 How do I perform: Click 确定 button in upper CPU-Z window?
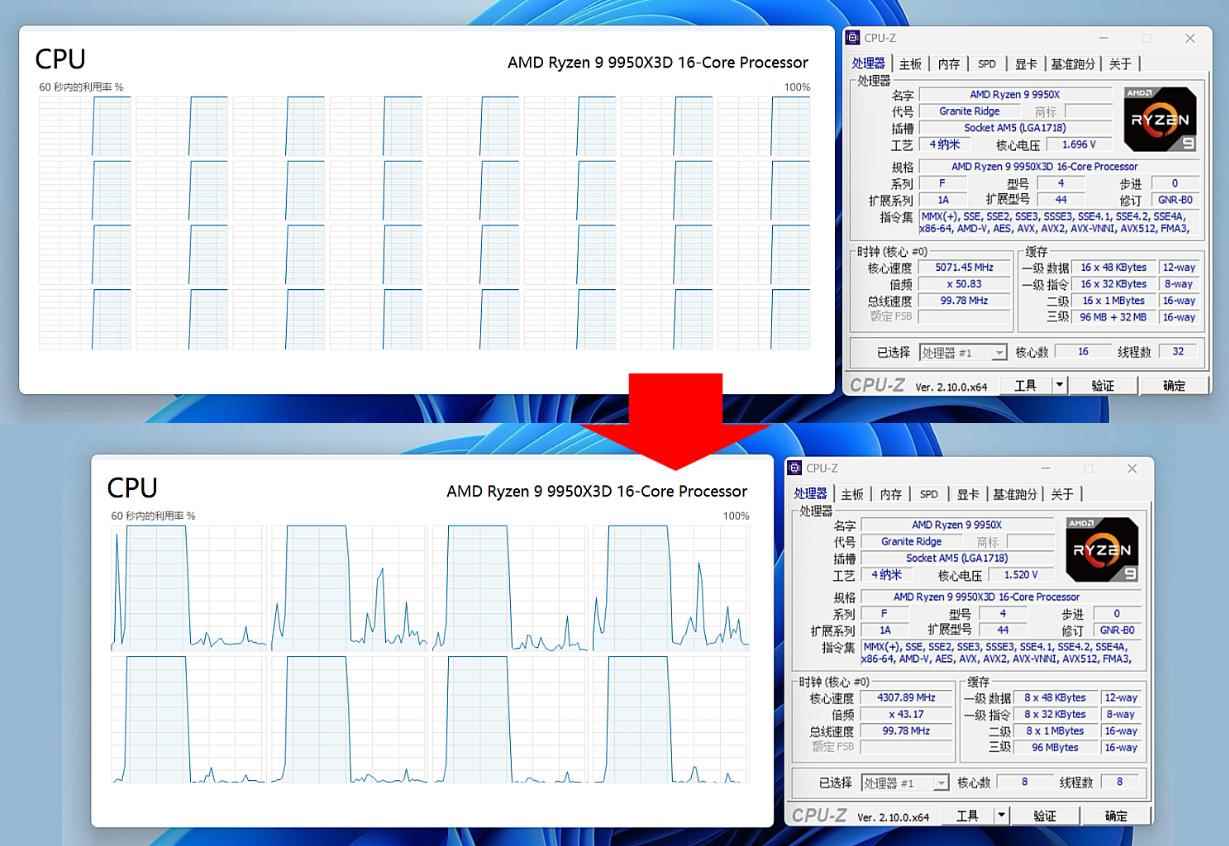[x=1174, y=385]
